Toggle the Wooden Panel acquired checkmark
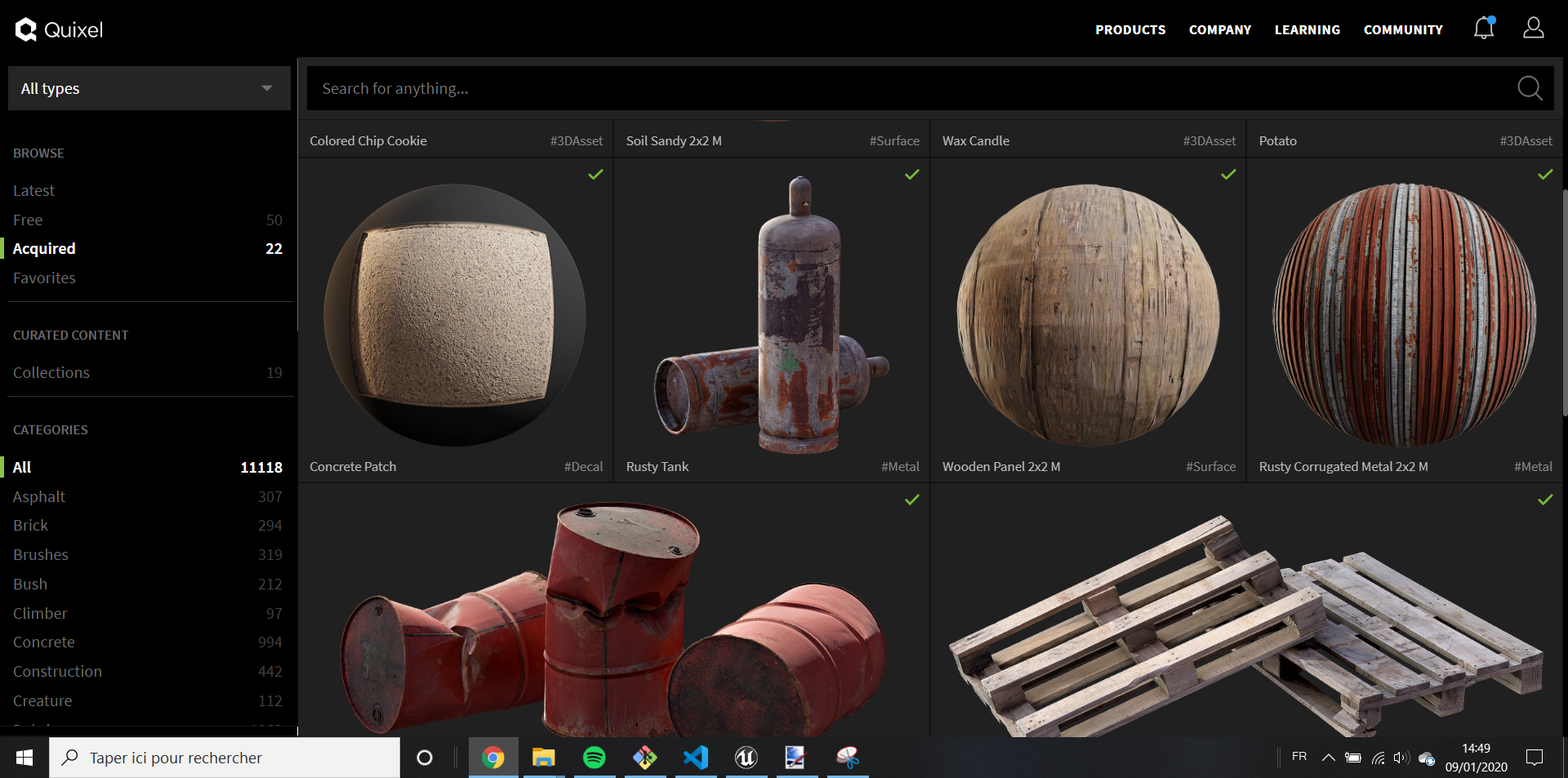Viewport: 1568px width, 778px height. [x=1228, y=174]
